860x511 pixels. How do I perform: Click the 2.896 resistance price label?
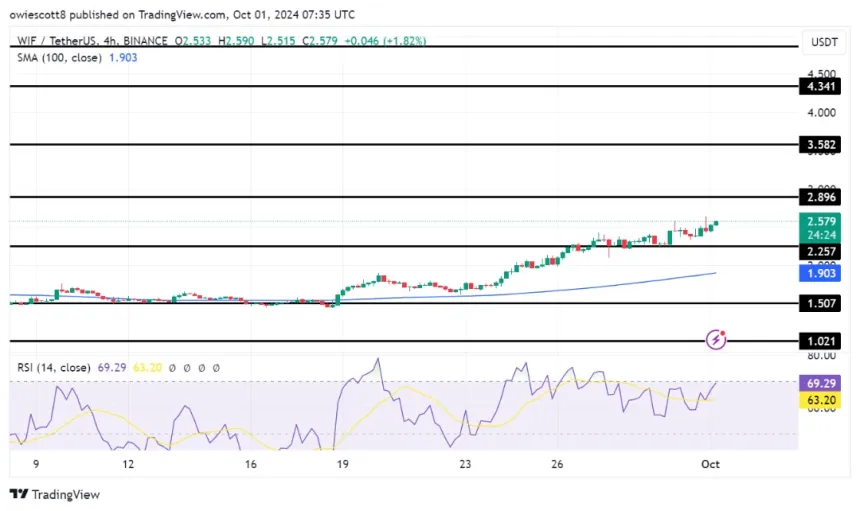tap(821, 198)
